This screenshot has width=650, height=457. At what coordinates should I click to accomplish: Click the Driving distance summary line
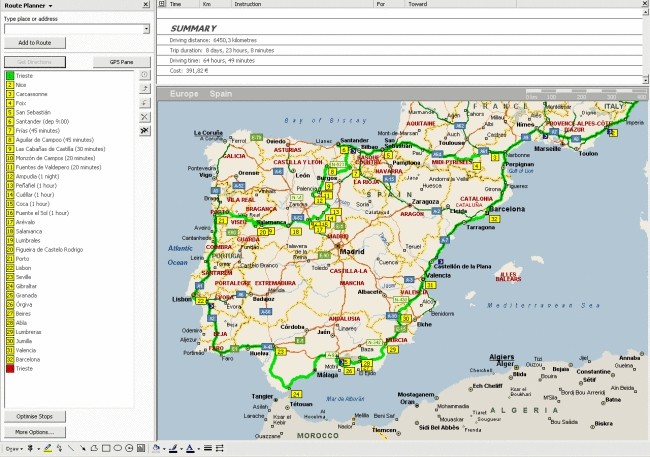click(x=213, y=40)
